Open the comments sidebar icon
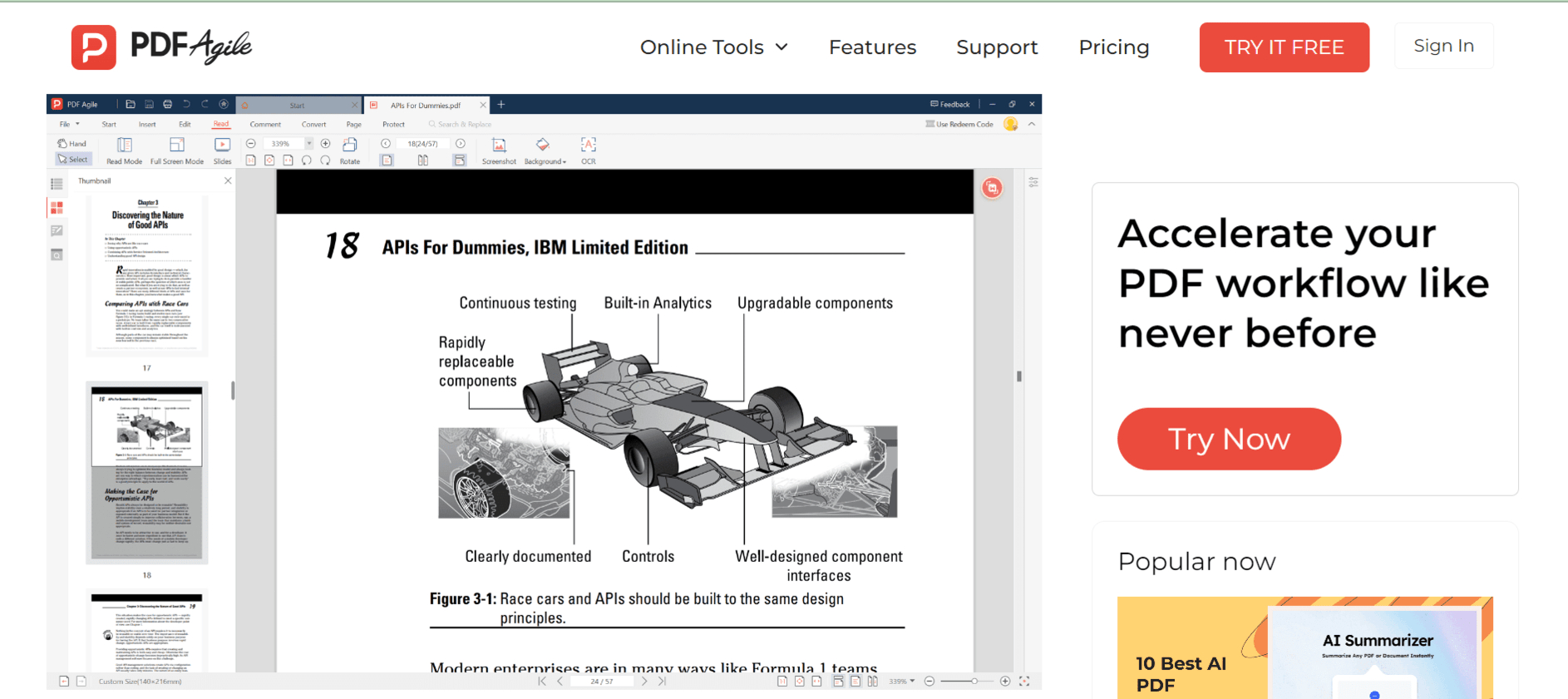This screenshot has width=1568, height=699. (x=57, y=231)
